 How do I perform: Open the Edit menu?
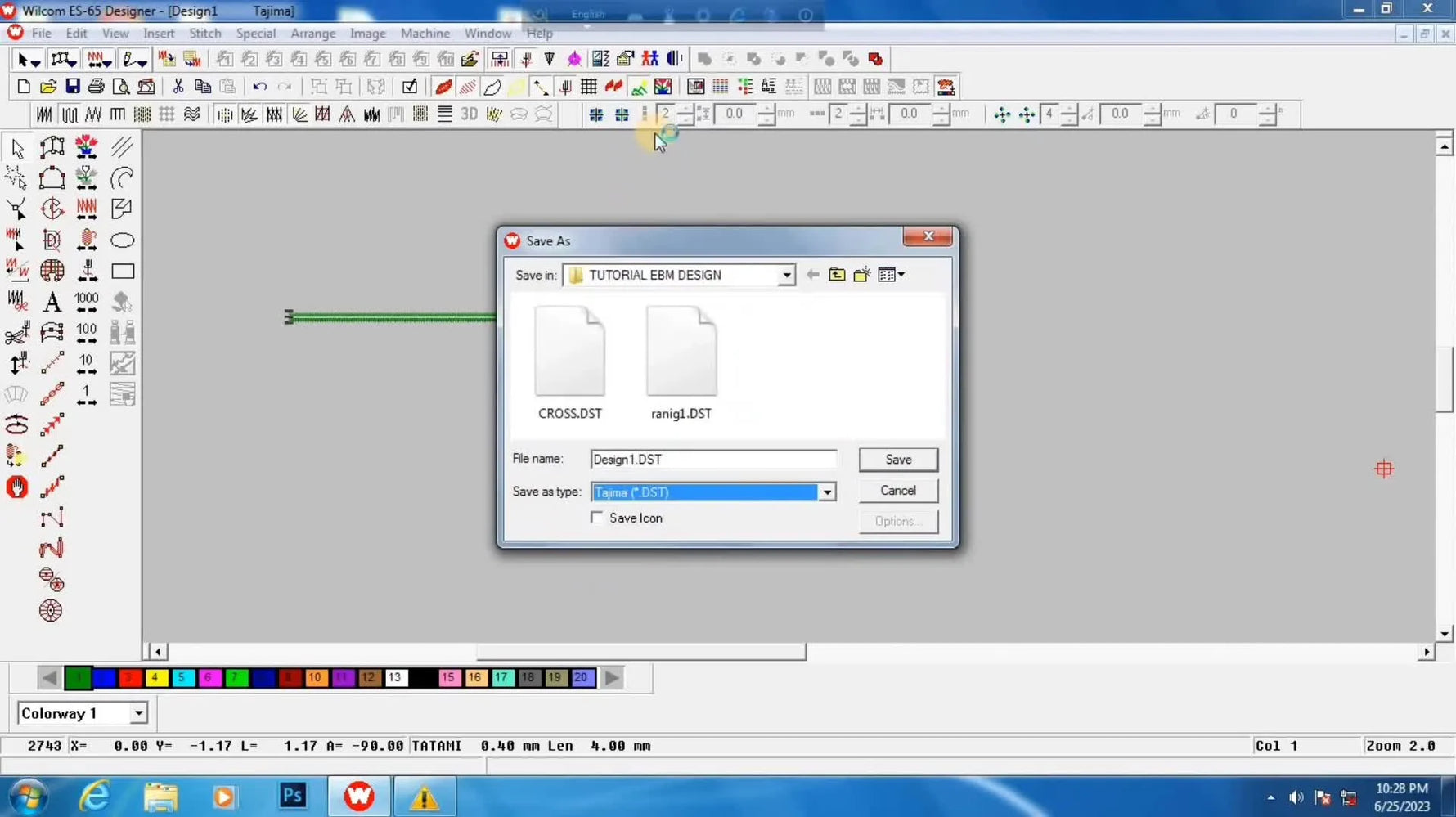pos(76,34)
